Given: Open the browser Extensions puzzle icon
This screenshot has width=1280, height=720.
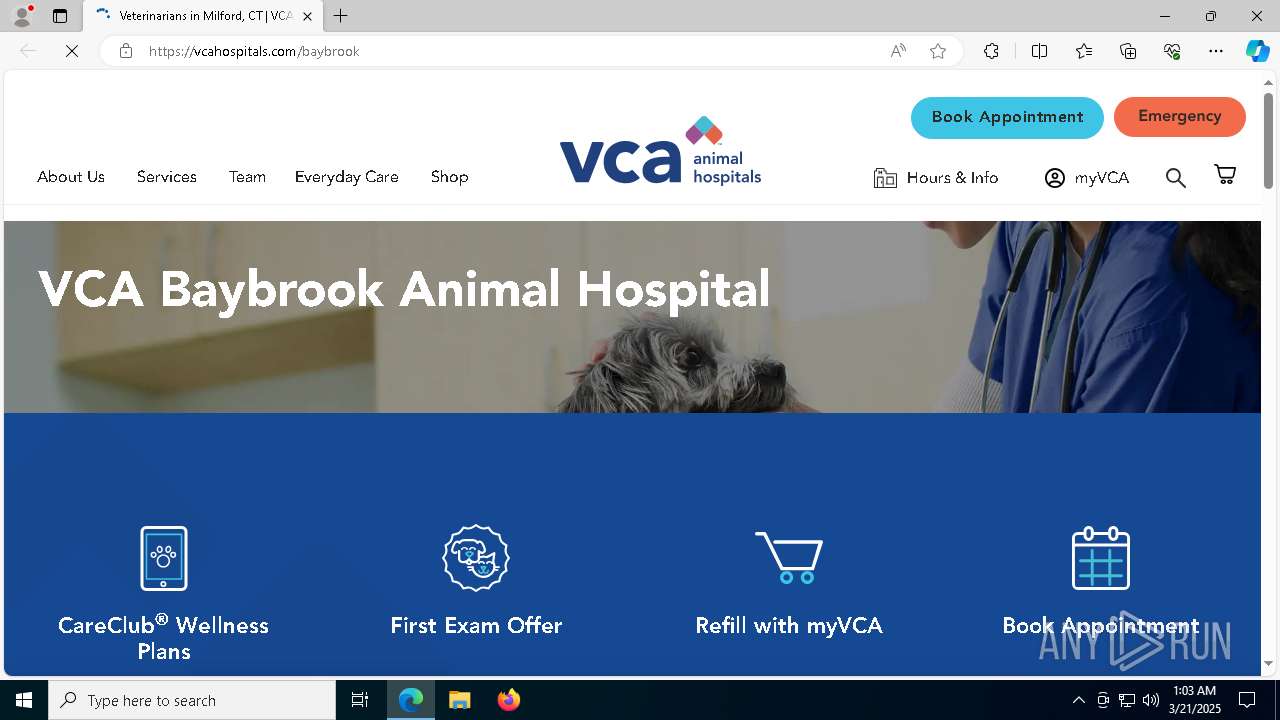Looking at the screenshot, I should point(991,51).
